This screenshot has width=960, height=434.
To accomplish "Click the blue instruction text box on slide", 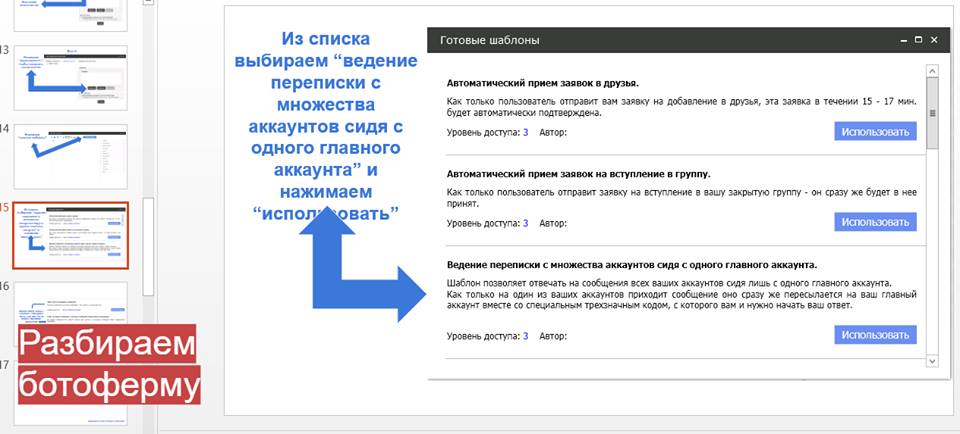I will tap(326, 126).
